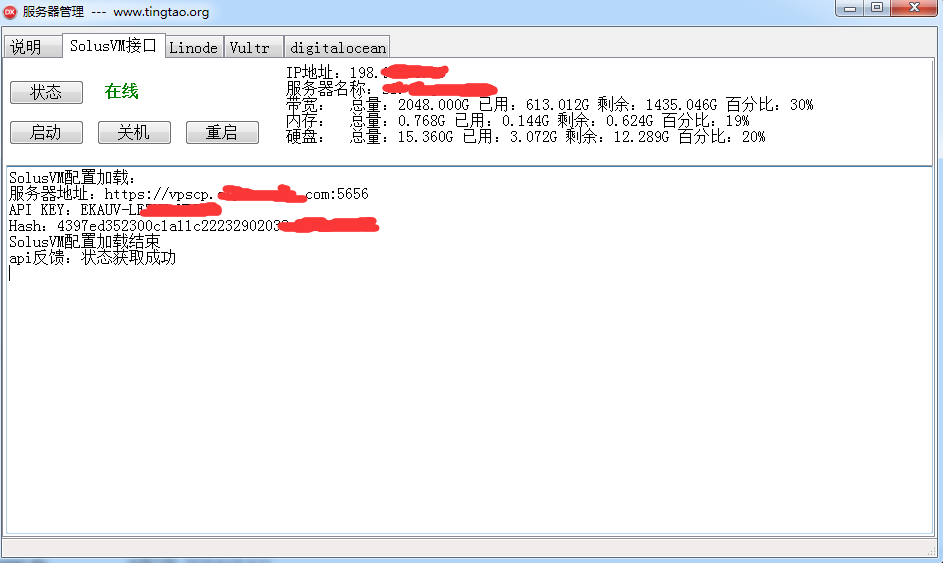This screenshot has width=943, height=563.
Task: Click the Hash log line
Action: (194, 226)
